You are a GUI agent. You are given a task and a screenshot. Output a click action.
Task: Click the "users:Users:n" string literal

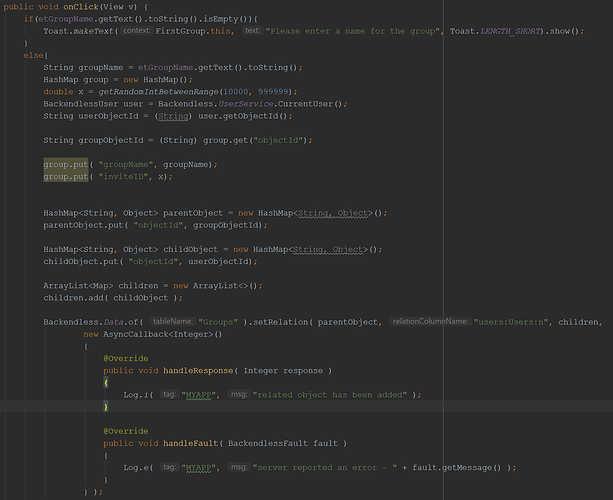(x=511, y=322)
